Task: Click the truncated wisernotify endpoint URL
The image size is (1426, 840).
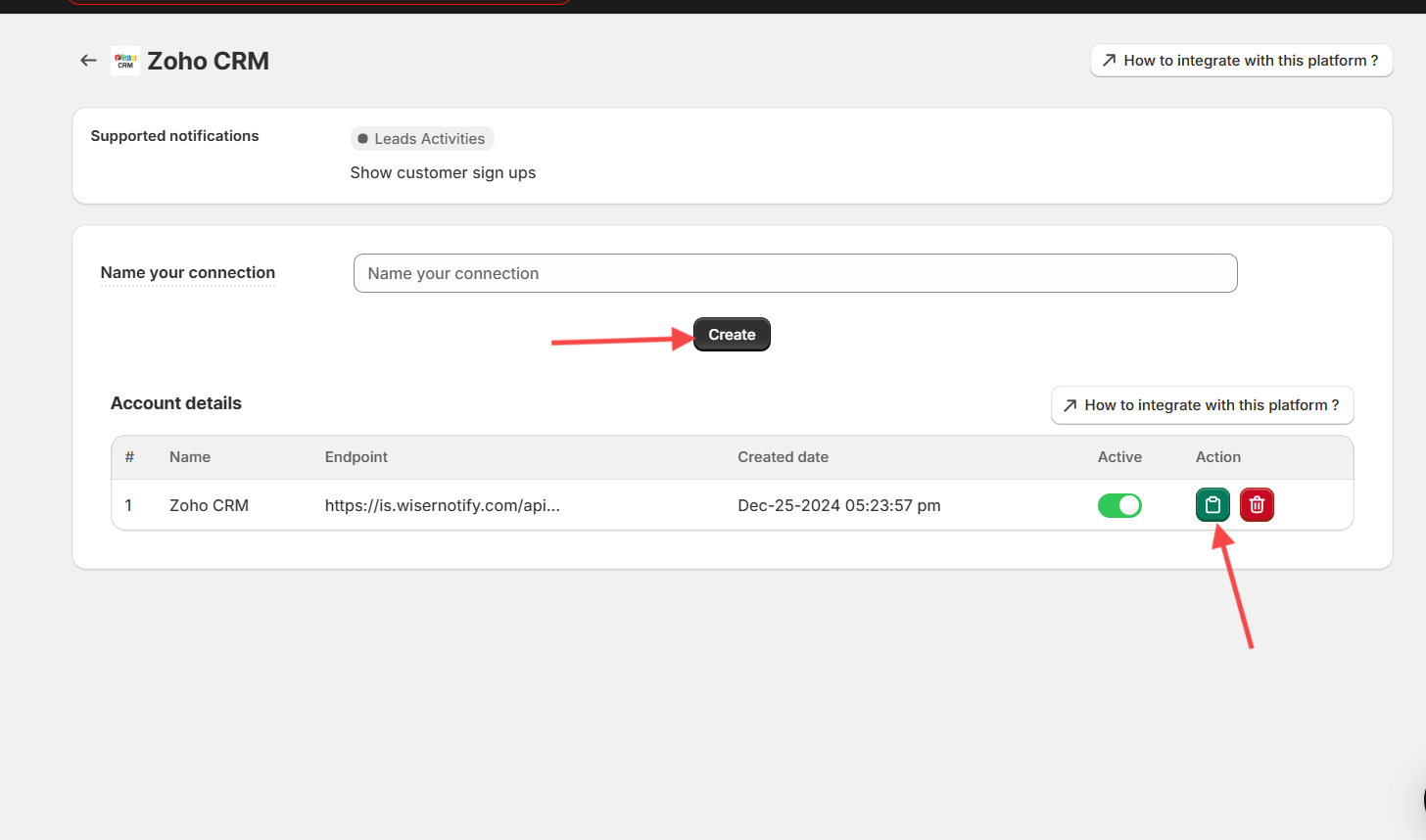Action: 442,505
